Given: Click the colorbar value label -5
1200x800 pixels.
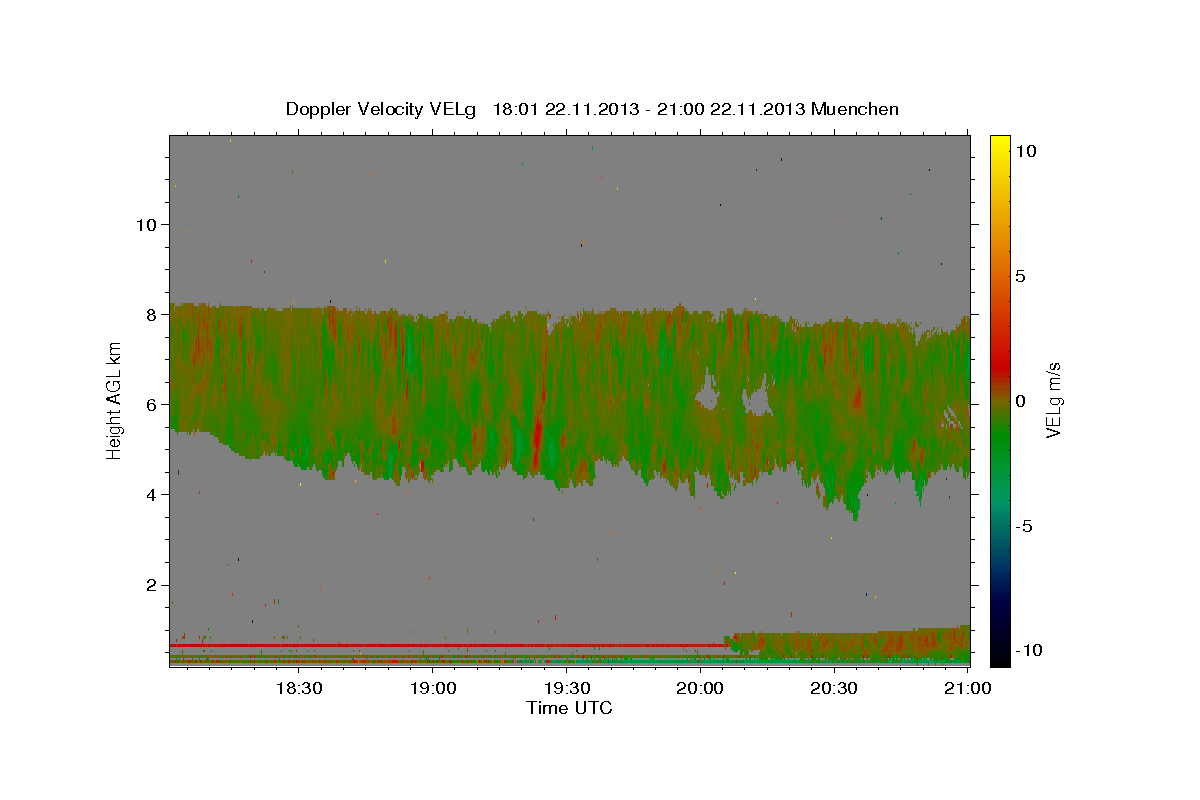Looking at the screenshot, I should (x=1024, y=526).
